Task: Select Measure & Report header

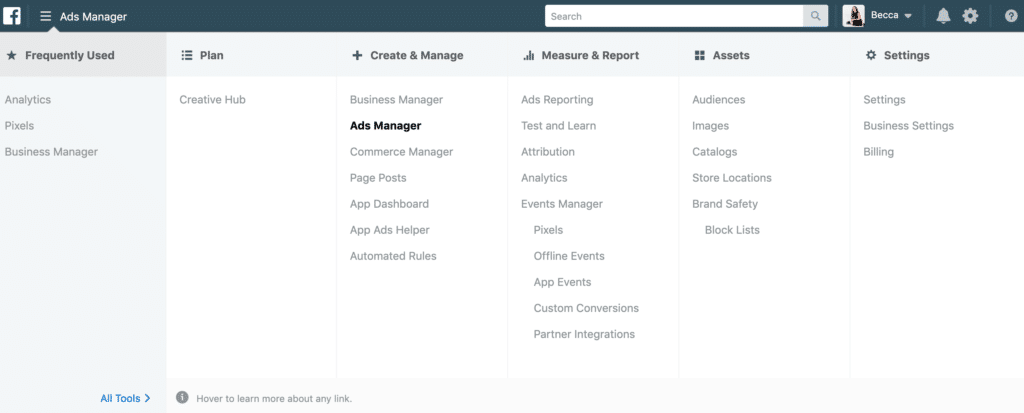Action: tap(593, 56)
